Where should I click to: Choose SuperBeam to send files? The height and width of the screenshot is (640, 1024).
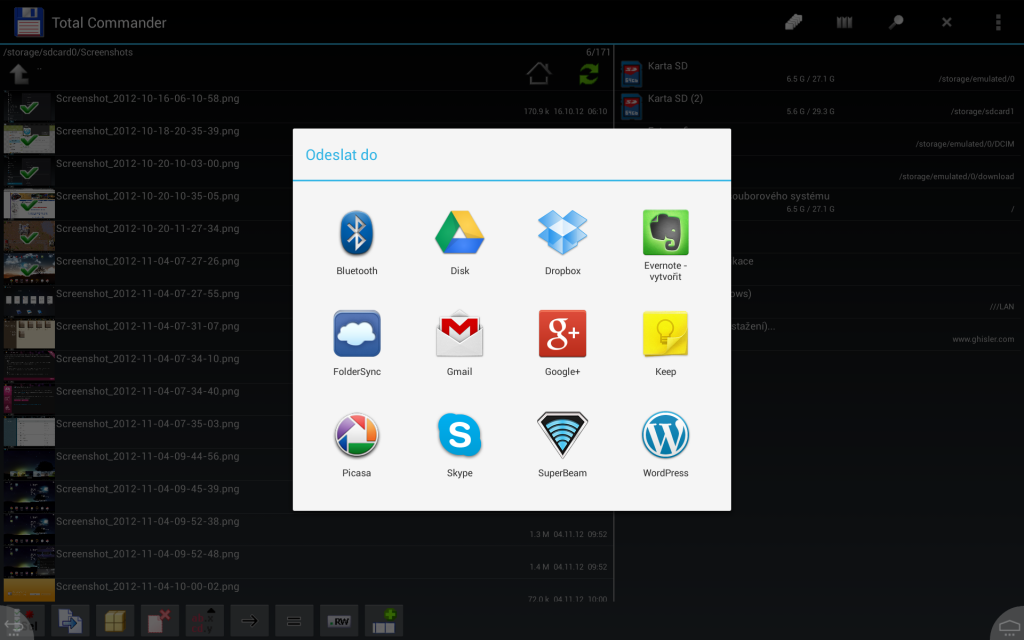562,445
